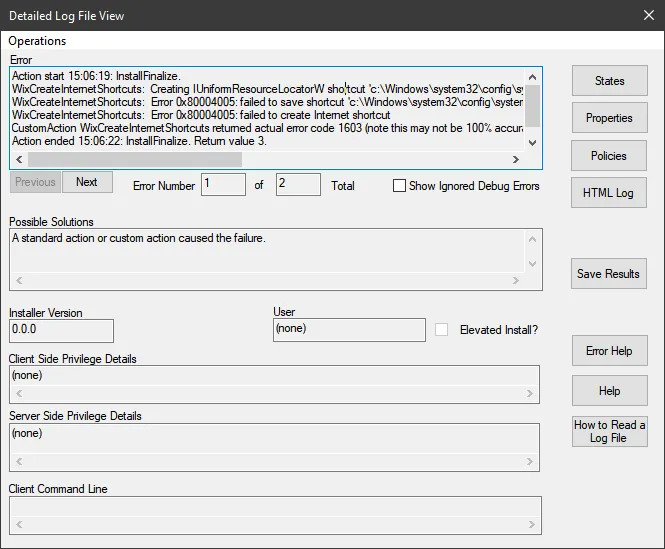Open the Operations menu
The image size is (665, 549).
point(37,41)
